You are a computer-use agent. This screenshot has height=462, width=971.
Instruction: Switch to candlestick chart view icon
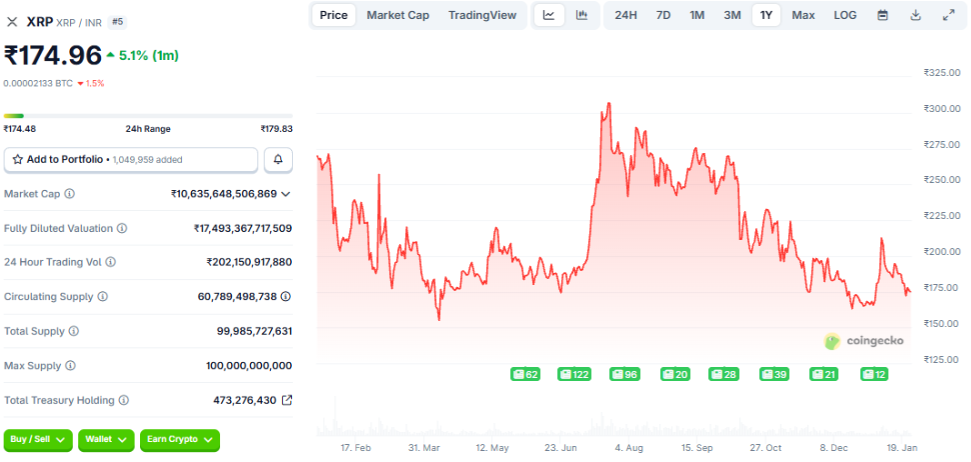point(581,15)
